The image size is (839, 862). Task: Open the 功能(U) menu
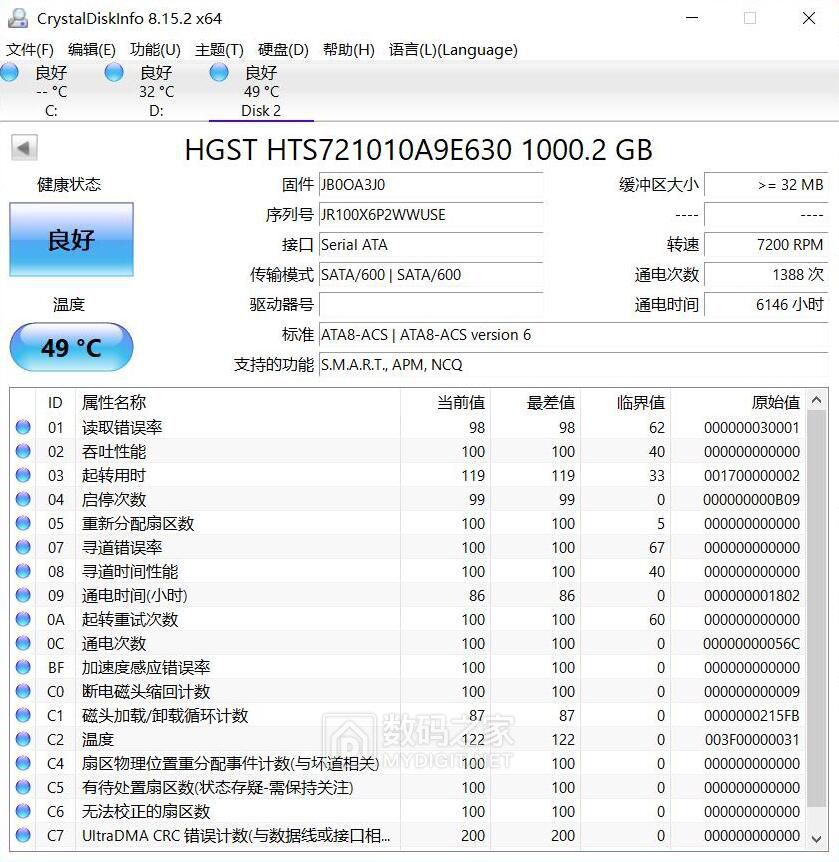pos(155,50)
